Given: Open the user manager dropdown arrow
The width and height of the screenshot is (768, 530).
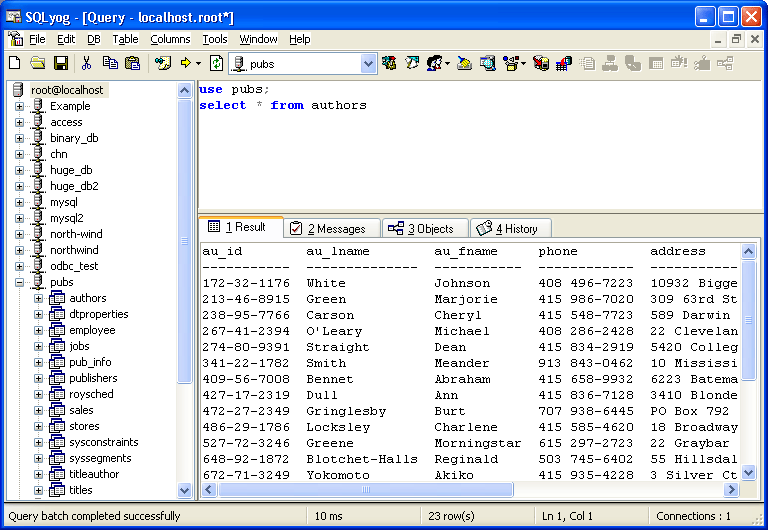Looking at the screenshot, I should (447, 64).
